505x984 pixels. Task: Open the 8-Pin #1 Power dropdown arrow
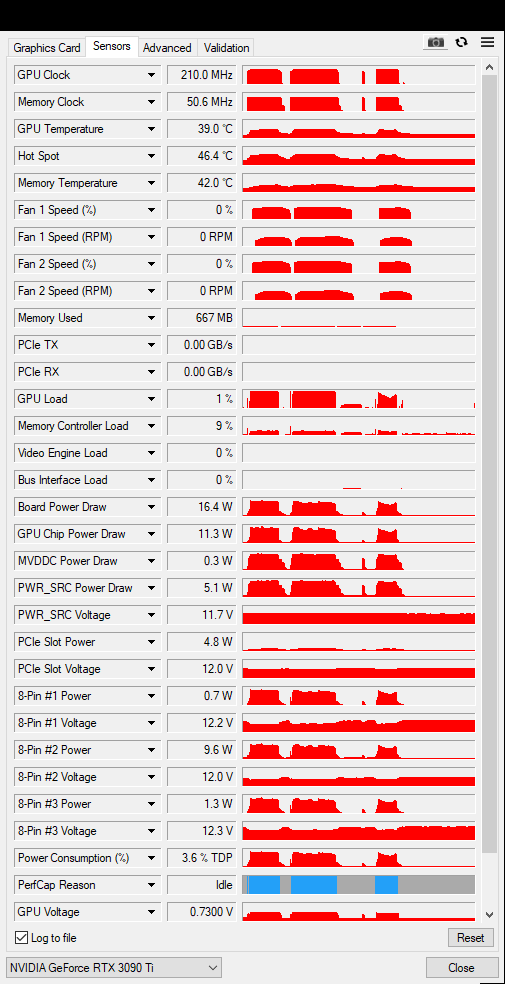tap(151, 696)
